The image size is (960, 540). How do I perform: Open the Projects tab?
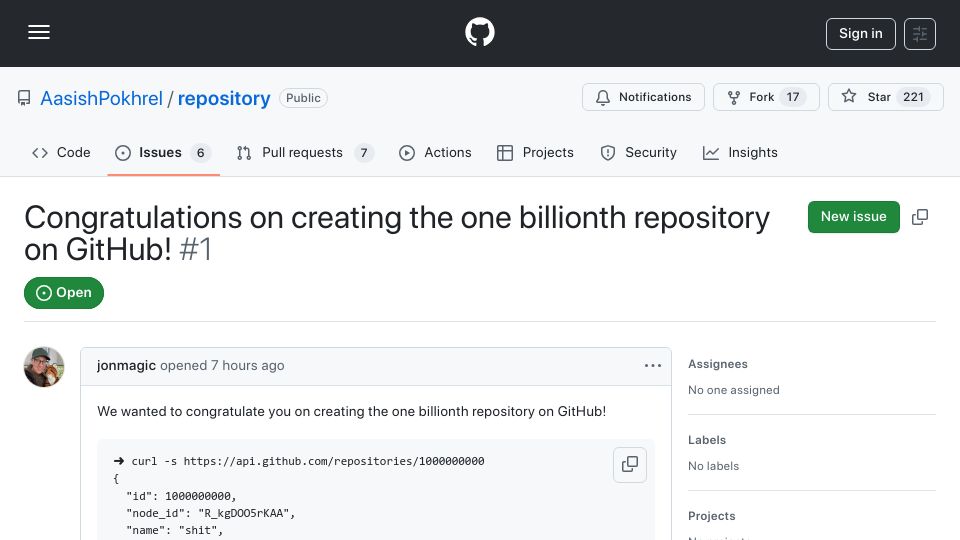[x=535, y=152]
